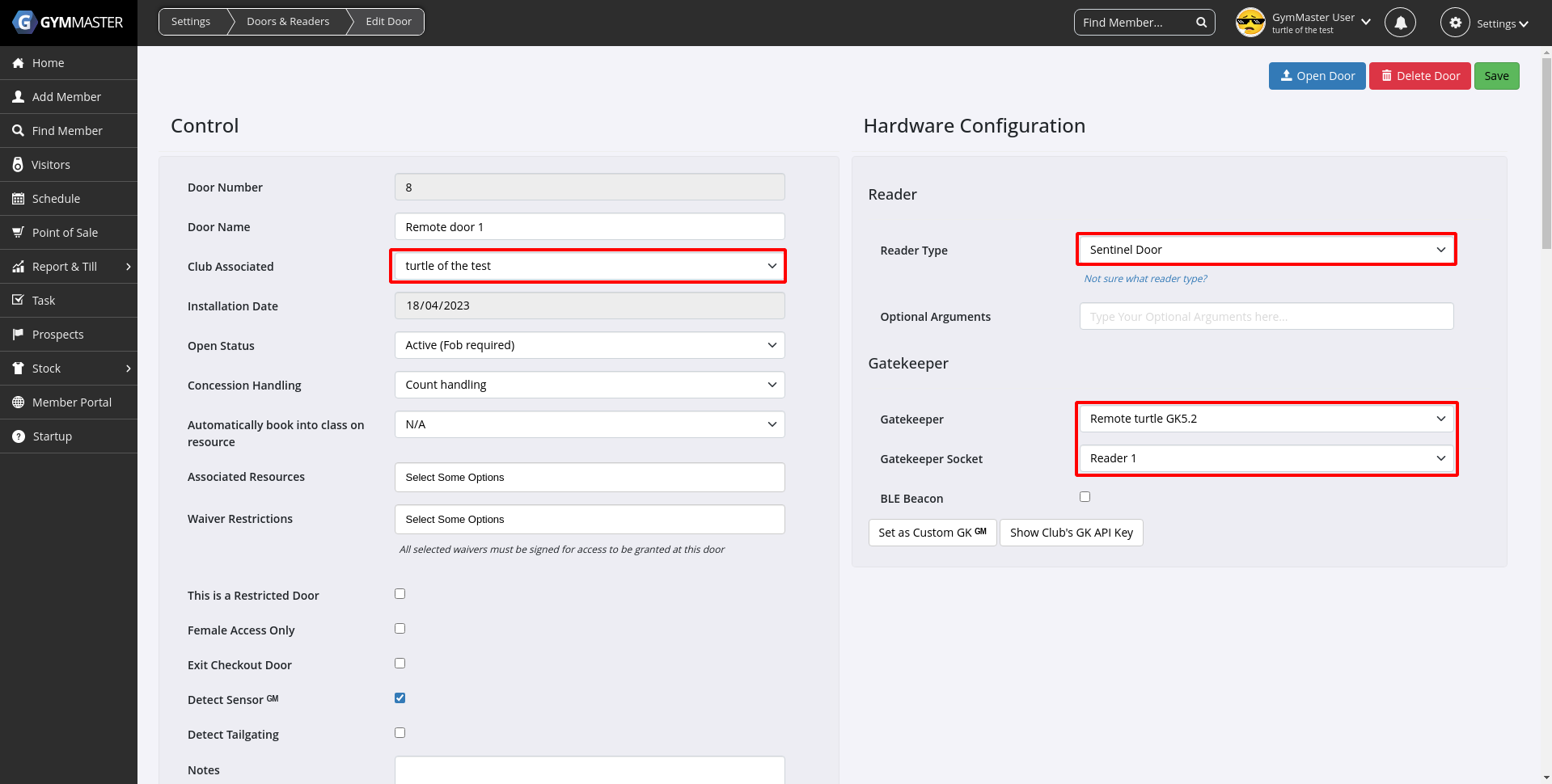
Task: Uncheck the Detect Sensor checkbox
Action: 400,698
